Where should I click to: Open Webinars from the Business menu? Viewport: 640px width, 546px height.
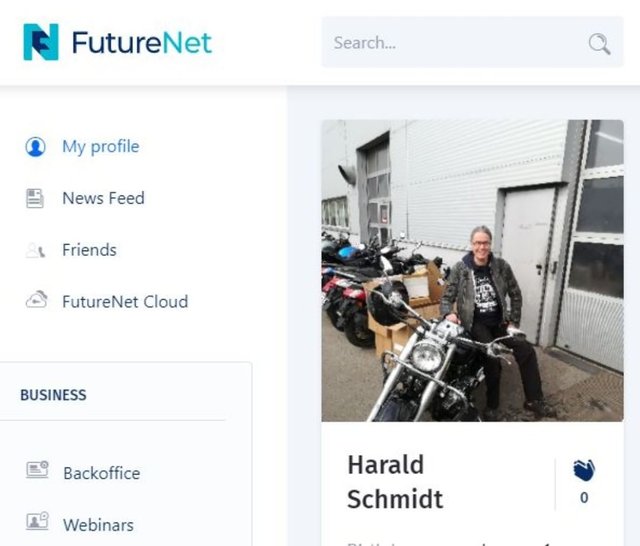[98, 525]
